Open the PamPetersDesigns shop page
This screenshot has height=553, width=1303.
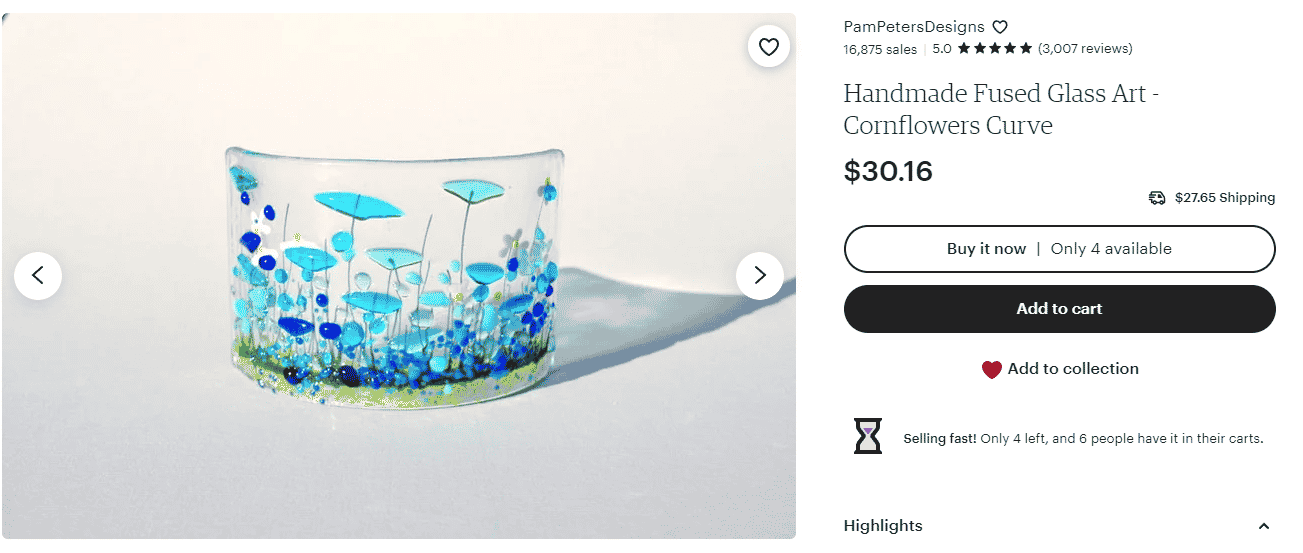(x=914, y=27)
